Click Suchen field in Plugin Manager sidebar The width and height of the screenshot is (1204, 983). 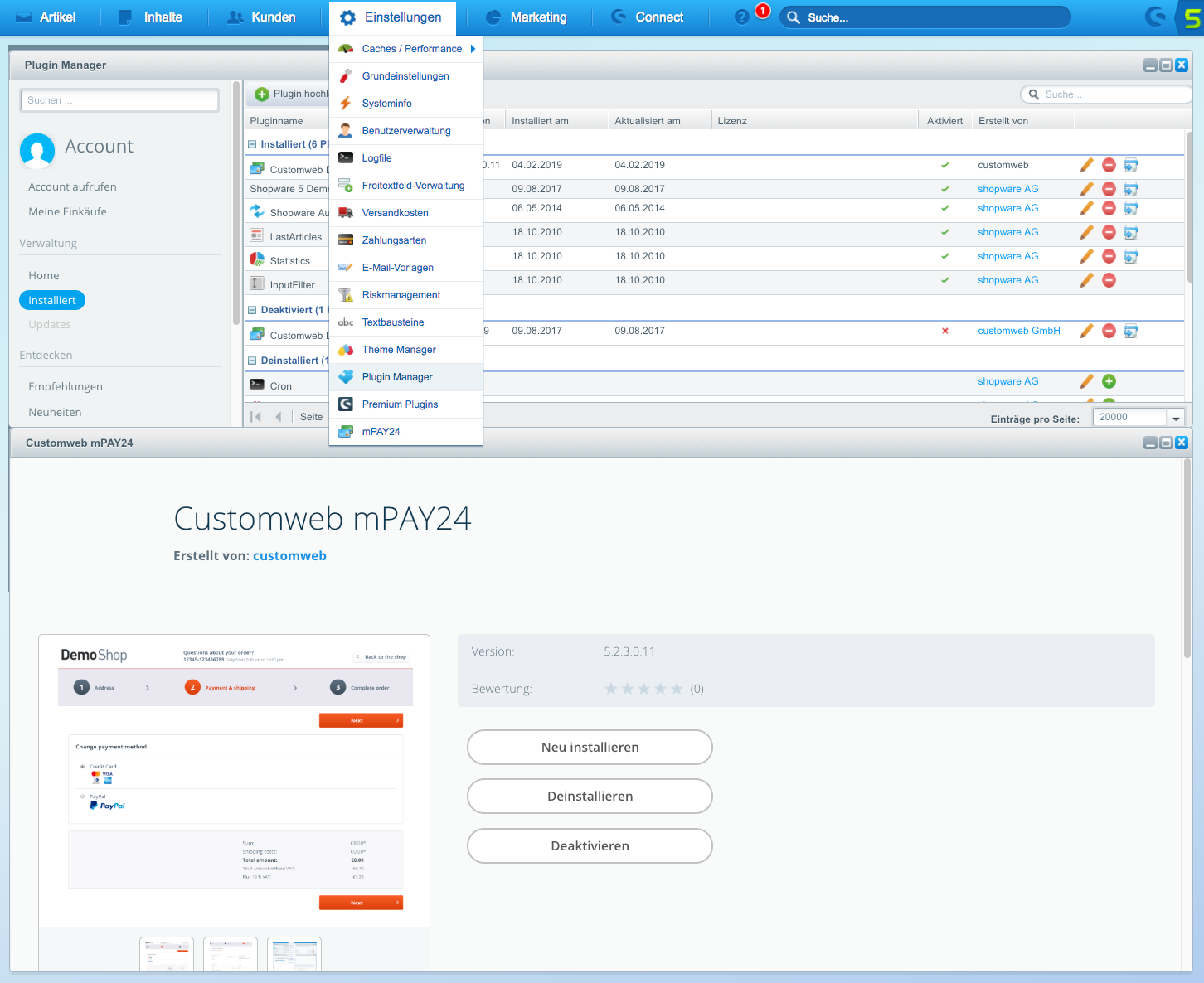[119, 100]
